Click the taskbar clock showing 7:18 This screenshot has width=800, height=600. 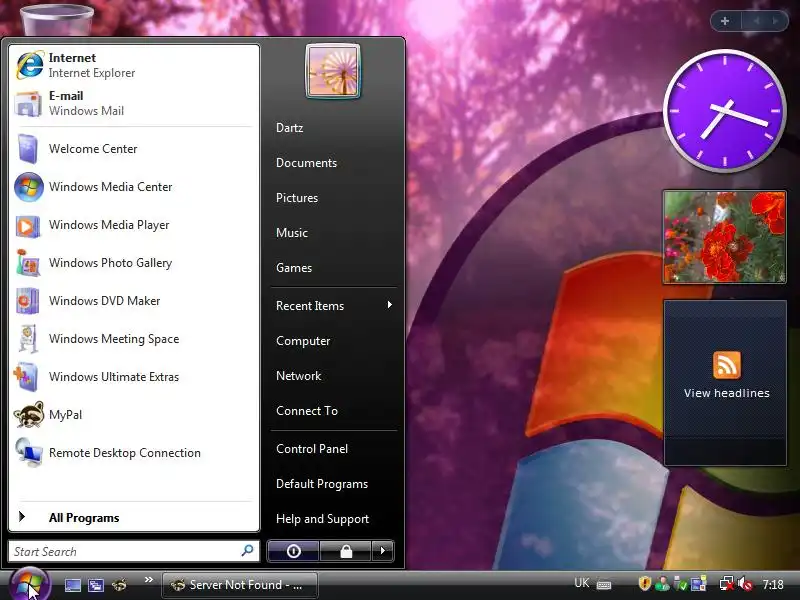tap(773, 584)
